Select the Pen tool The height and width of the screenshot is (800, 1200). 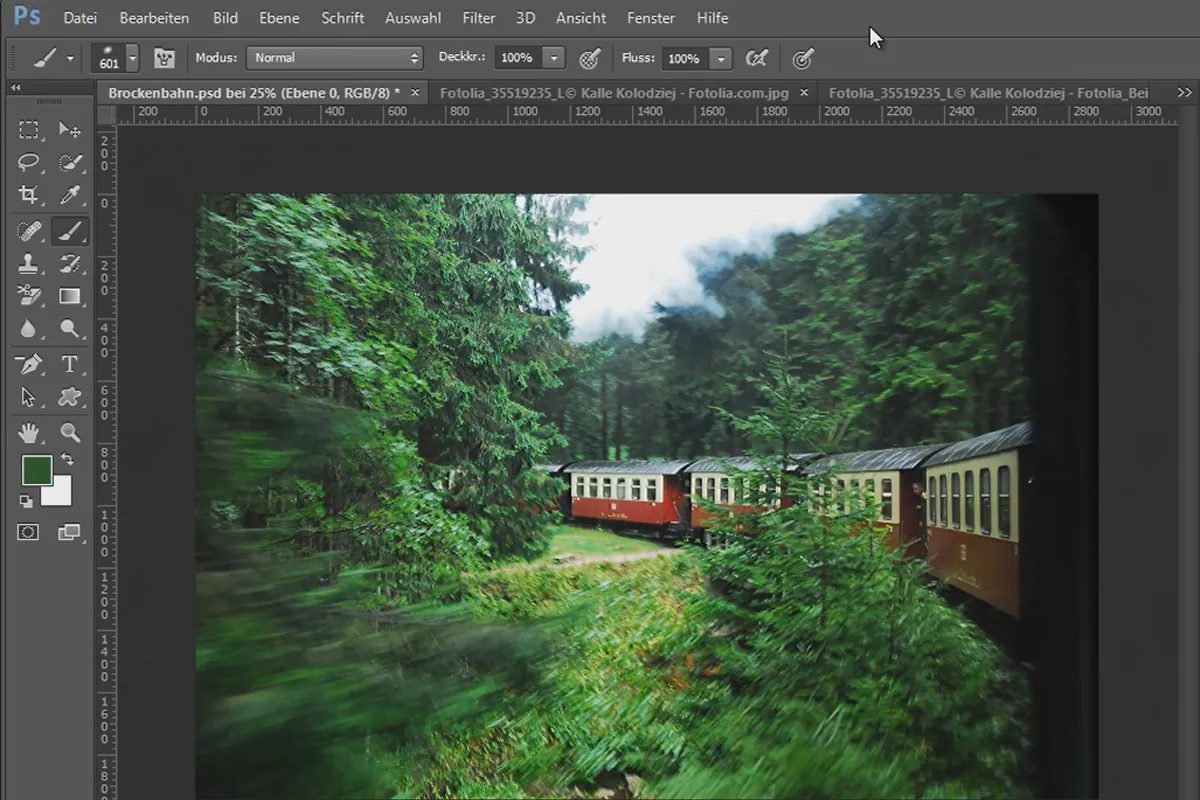29,365
